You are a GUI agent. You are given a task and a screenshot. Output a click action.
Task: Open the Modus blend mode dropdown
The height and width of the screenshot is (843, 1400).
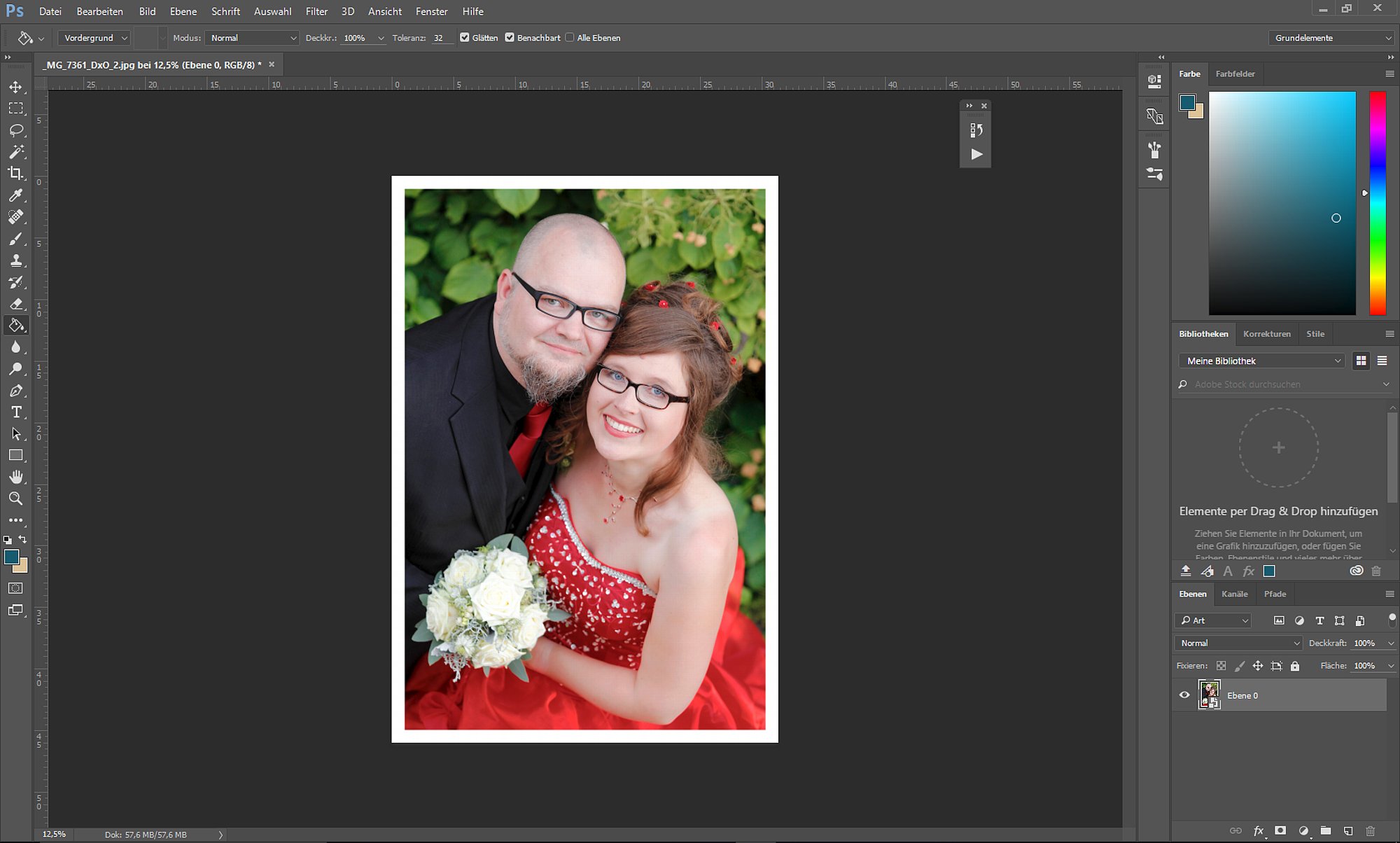click(253, 38)
